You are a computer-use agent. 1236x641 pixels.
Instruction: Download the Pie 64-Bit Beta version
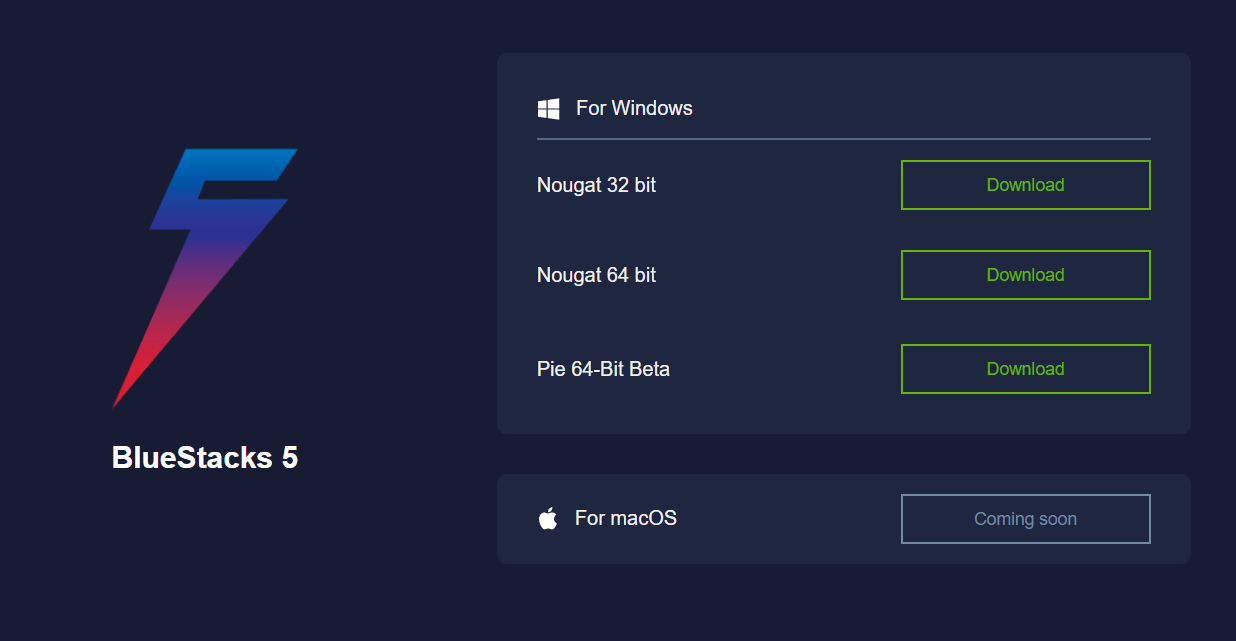(1025, 369)
